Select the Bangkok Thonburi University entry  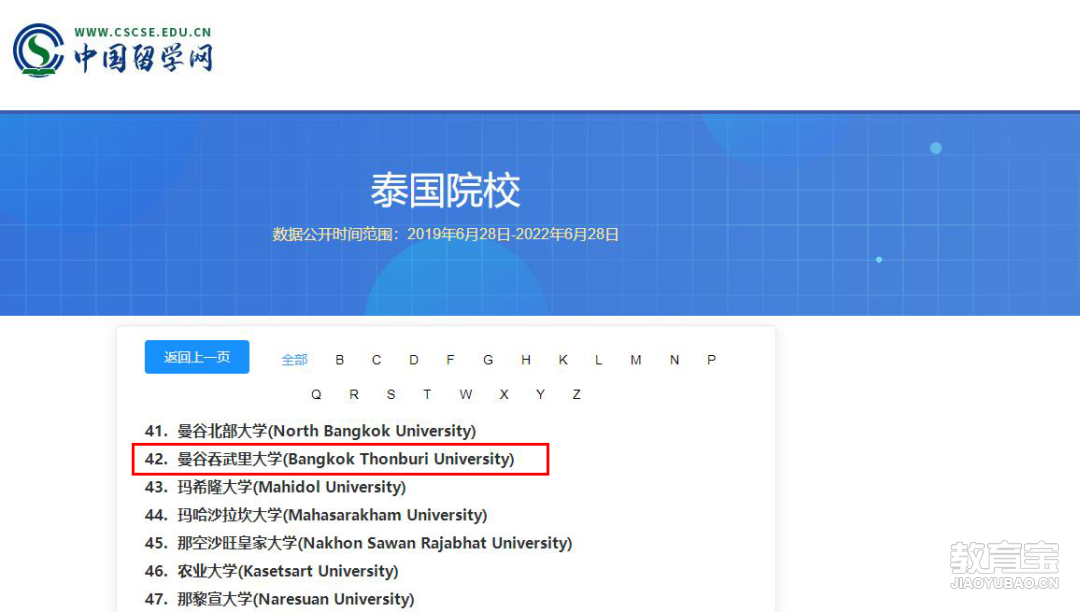click(x=329, y=459)
